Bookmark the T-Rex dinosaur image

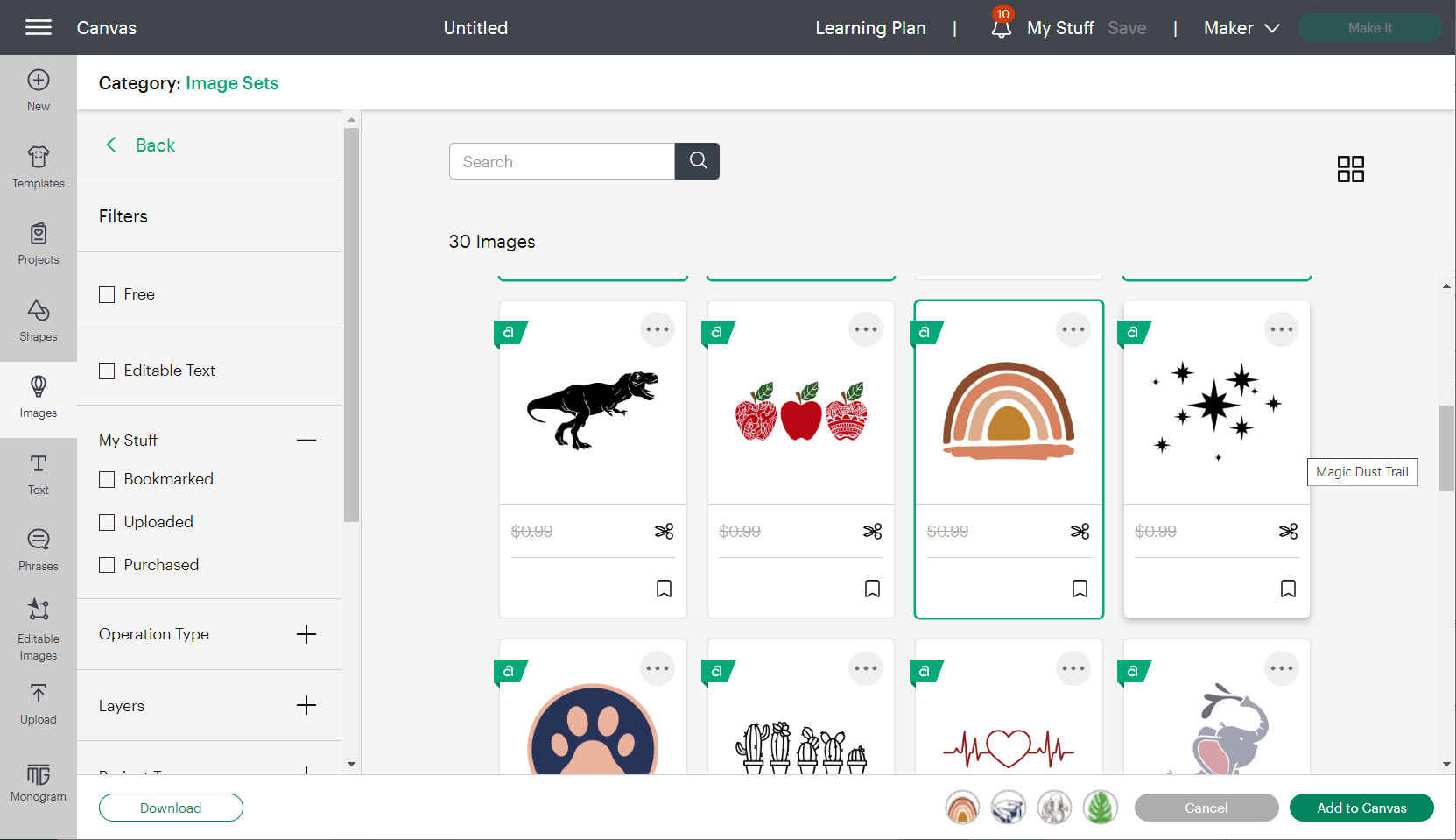[664, 589]
